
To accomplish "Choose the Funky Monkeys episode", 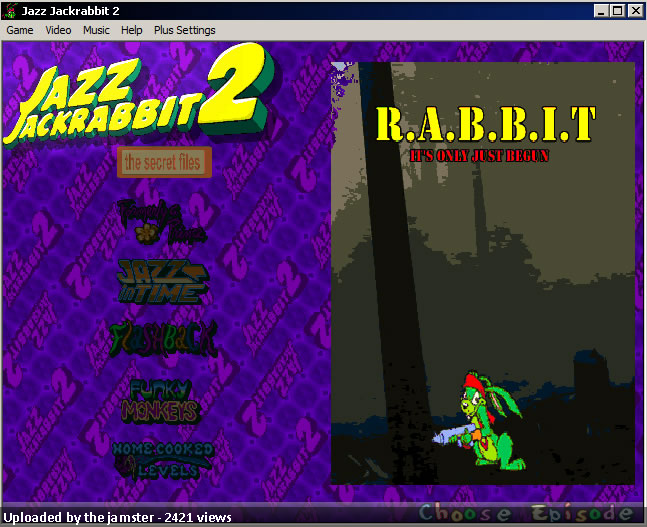I will pos(163,400).
